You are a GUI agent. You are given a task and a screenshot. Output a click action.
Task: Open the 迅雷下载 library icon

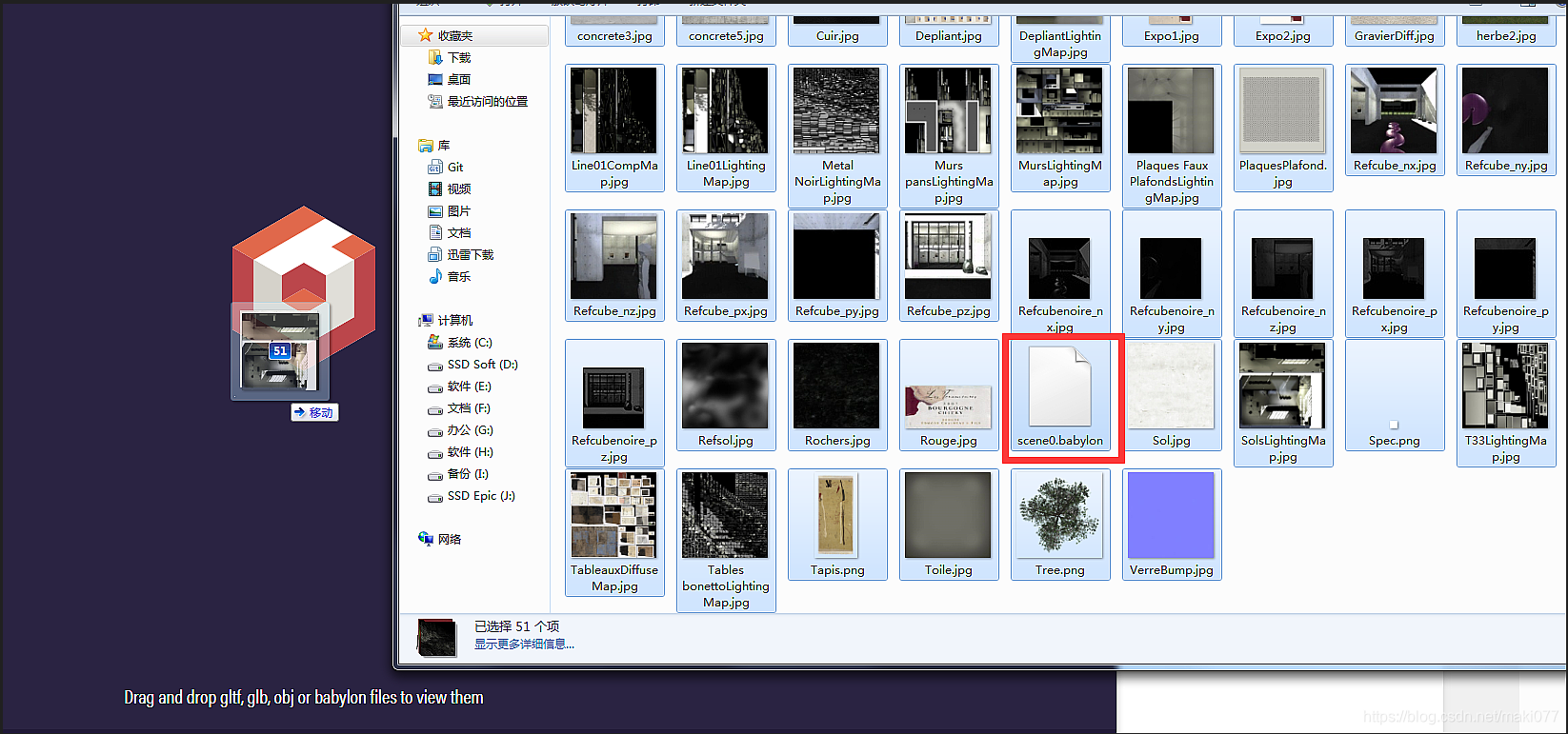tap(435, 255)
